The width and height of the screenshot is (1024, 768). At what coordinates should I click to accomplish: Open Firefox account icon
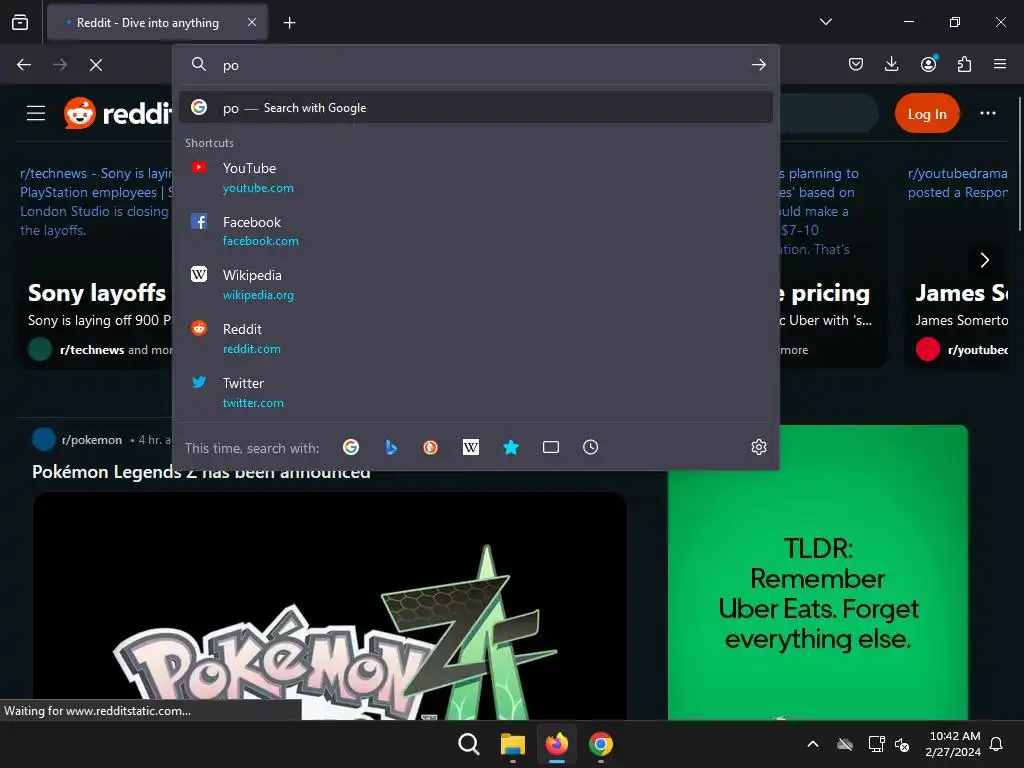(x=928, y=64)
